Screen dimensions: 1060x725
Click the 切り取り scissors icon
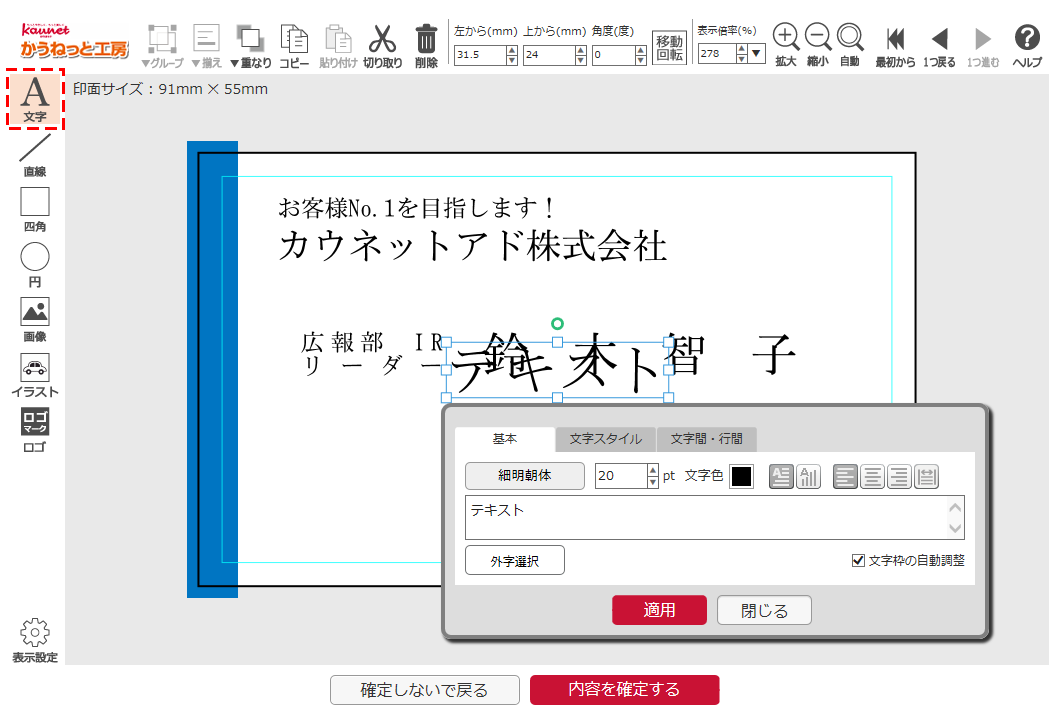(383, 46)
